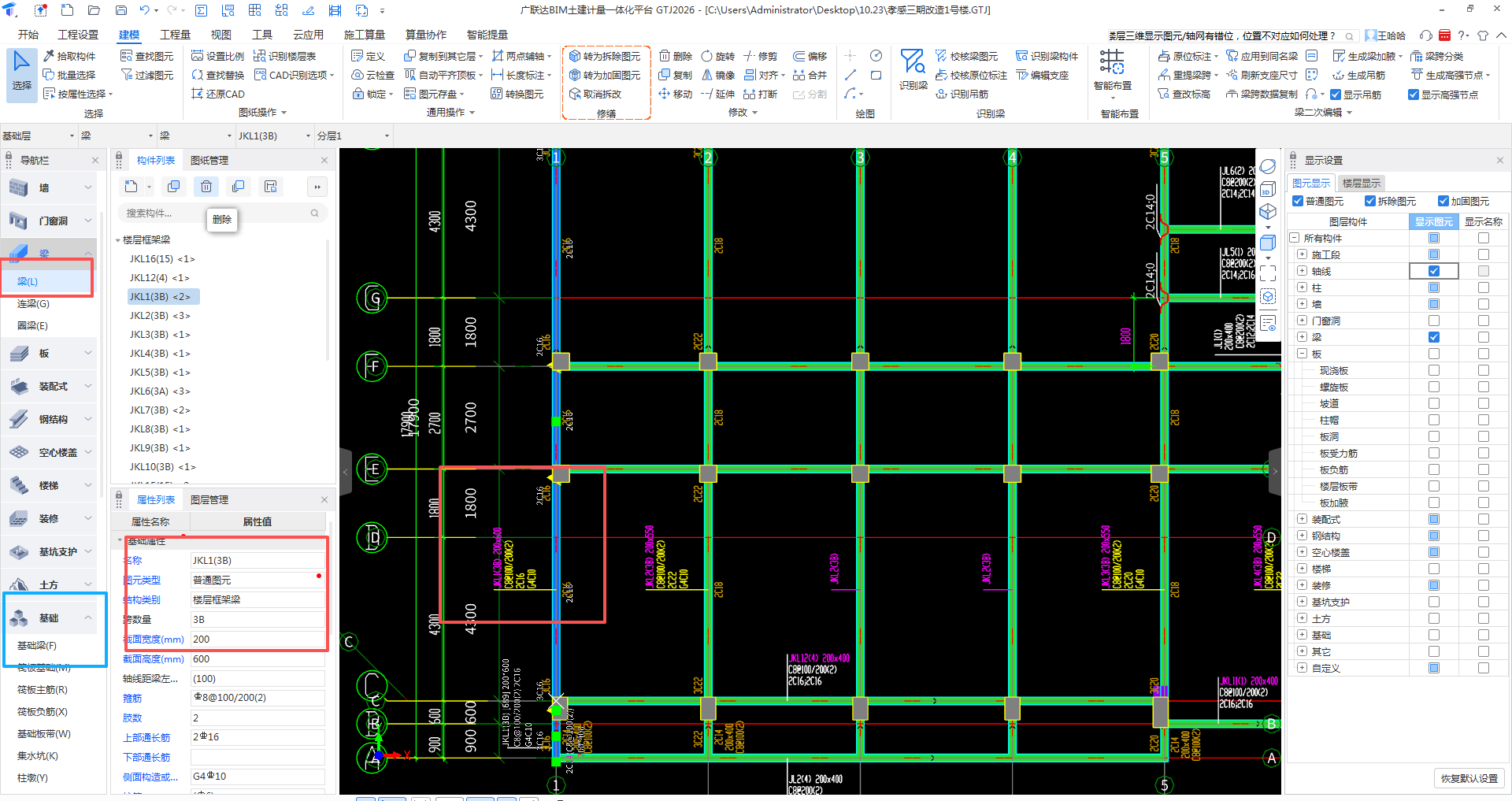Screen dimensions: 1512x801
Task: Select 连梁(G) in the navigation bar
Action: click(x=33, y=303)
